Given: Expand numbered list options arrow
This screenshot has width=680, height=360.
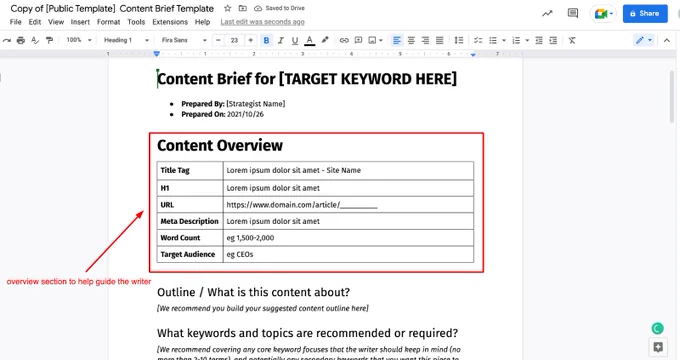Looking at the screenshot, I should point(527,40).
